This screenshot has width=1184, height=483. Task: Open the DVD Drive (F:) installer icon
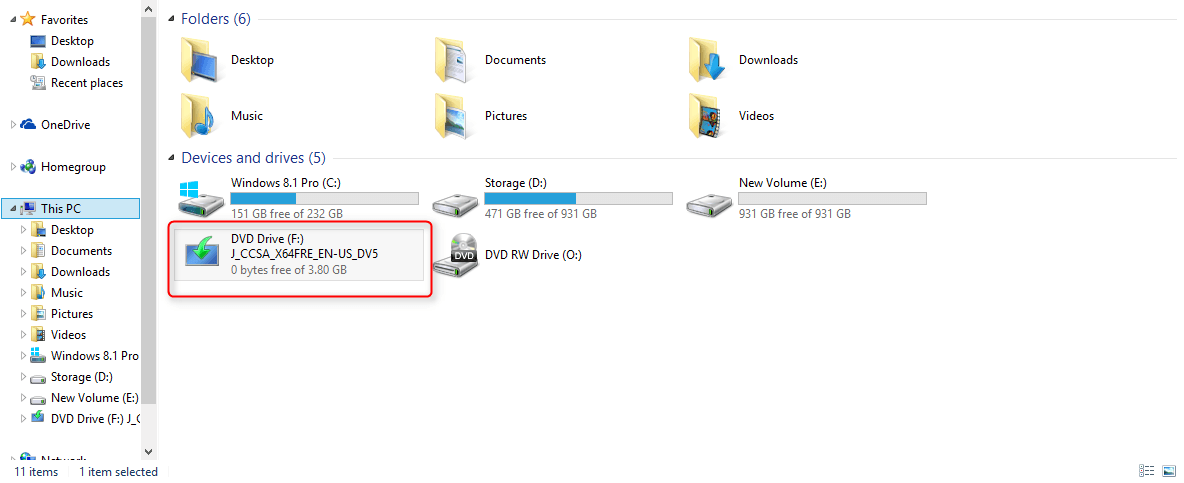click(202, 255)
